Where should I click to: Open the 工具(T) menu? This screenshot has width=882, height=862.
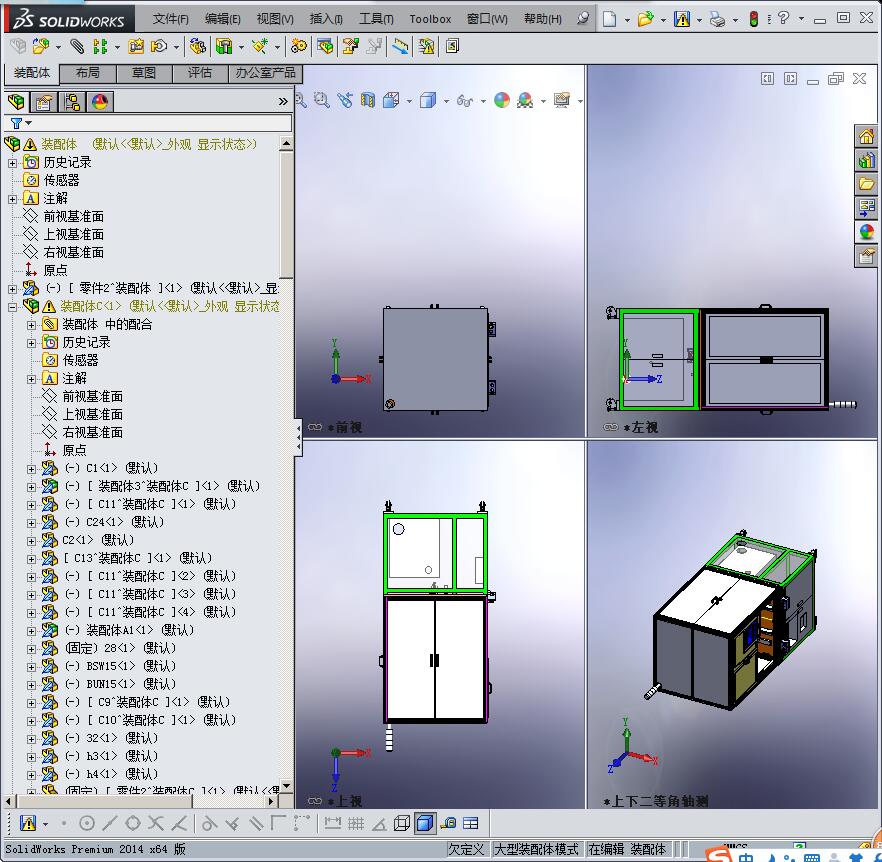[x=376, y=19]
